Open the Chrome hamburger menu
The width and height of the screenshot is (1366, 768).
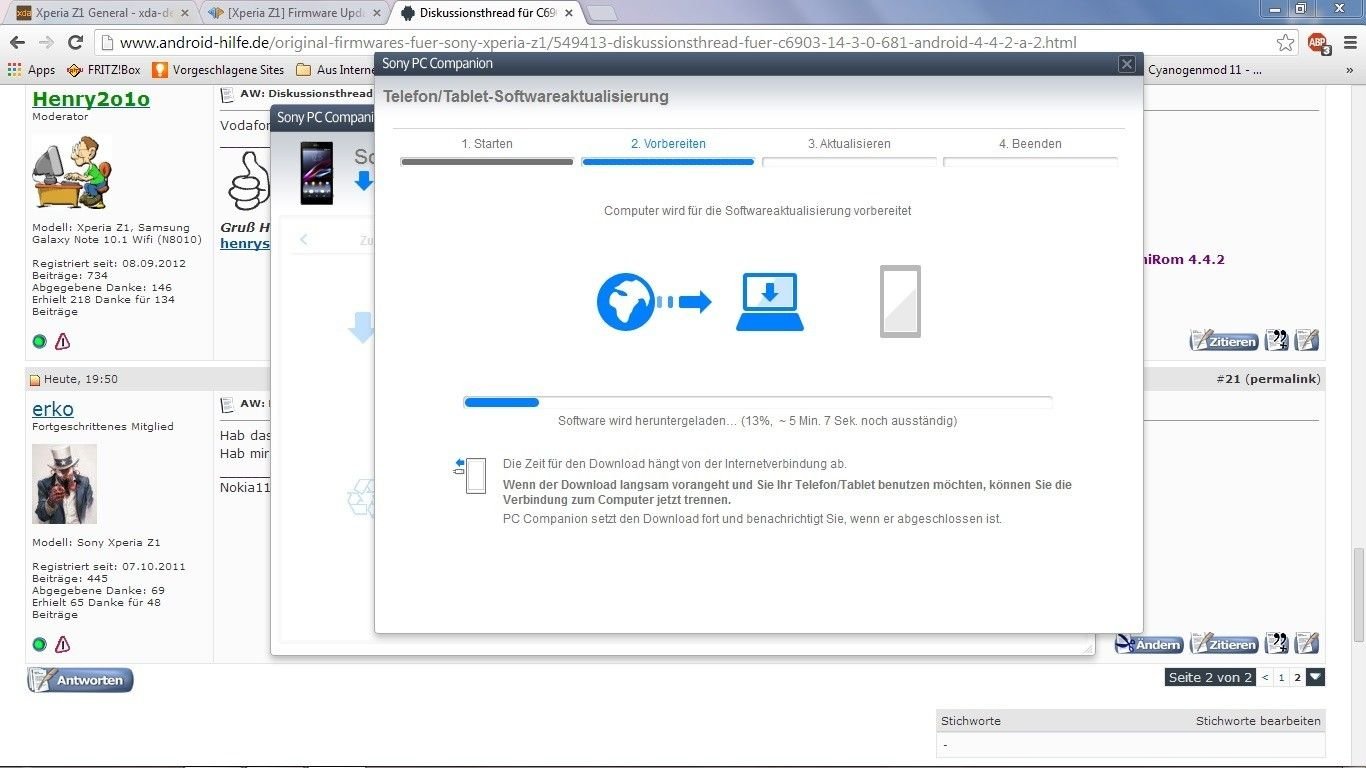[1349, 43]
